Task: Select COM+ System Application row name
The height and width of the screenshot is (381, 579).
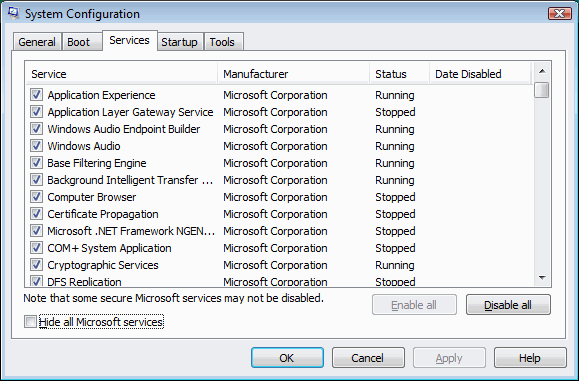Action: [109, 248]
